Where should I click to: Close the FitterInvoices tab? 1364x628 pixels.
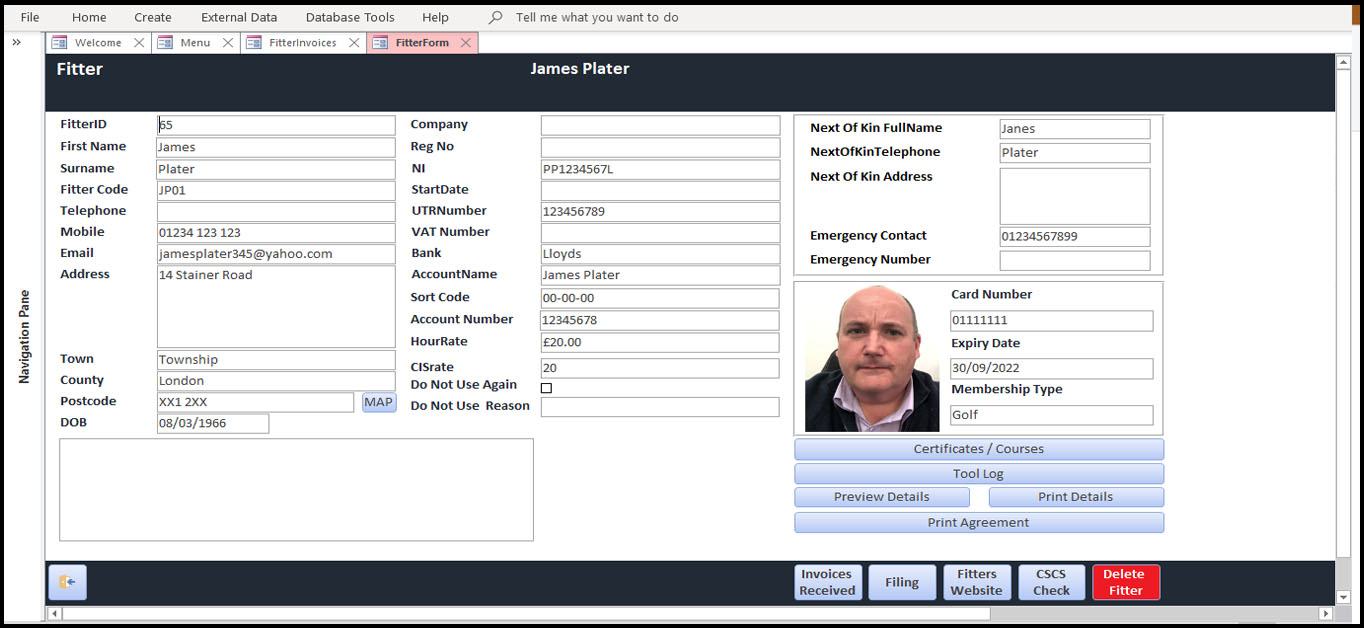354,43
